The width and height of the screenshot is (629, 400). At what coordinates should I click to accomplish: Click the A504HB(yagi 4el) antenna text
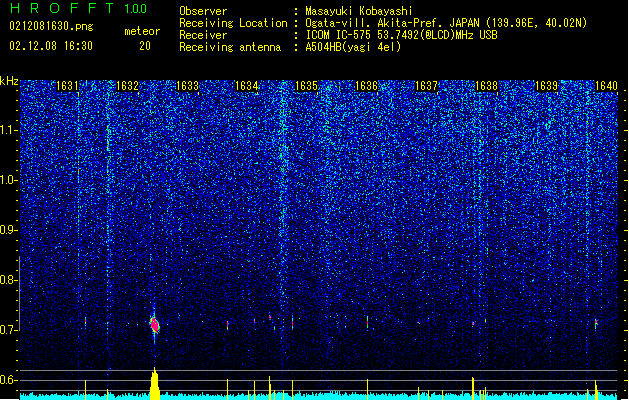[353, 47]
